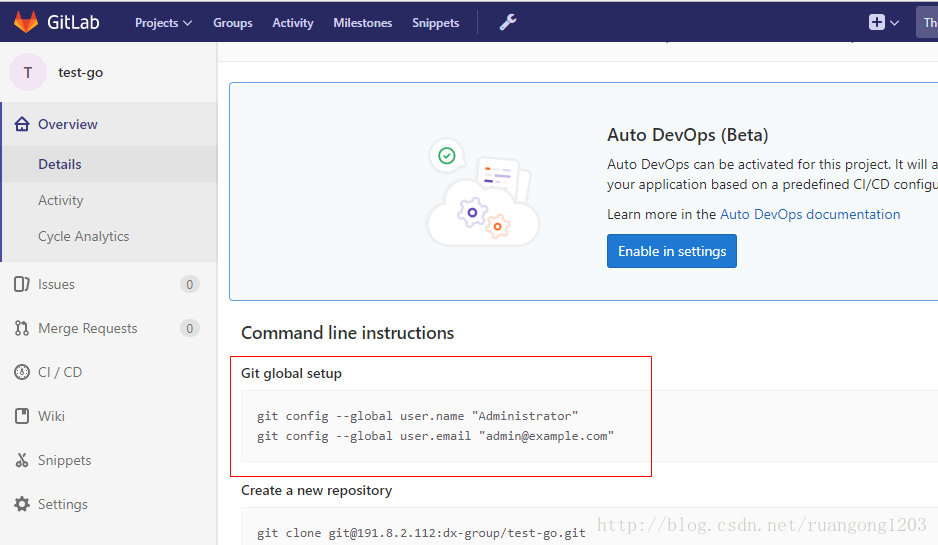
Task: Click the Auto DevOps (Beta) heading
Action: pos(687,135)
